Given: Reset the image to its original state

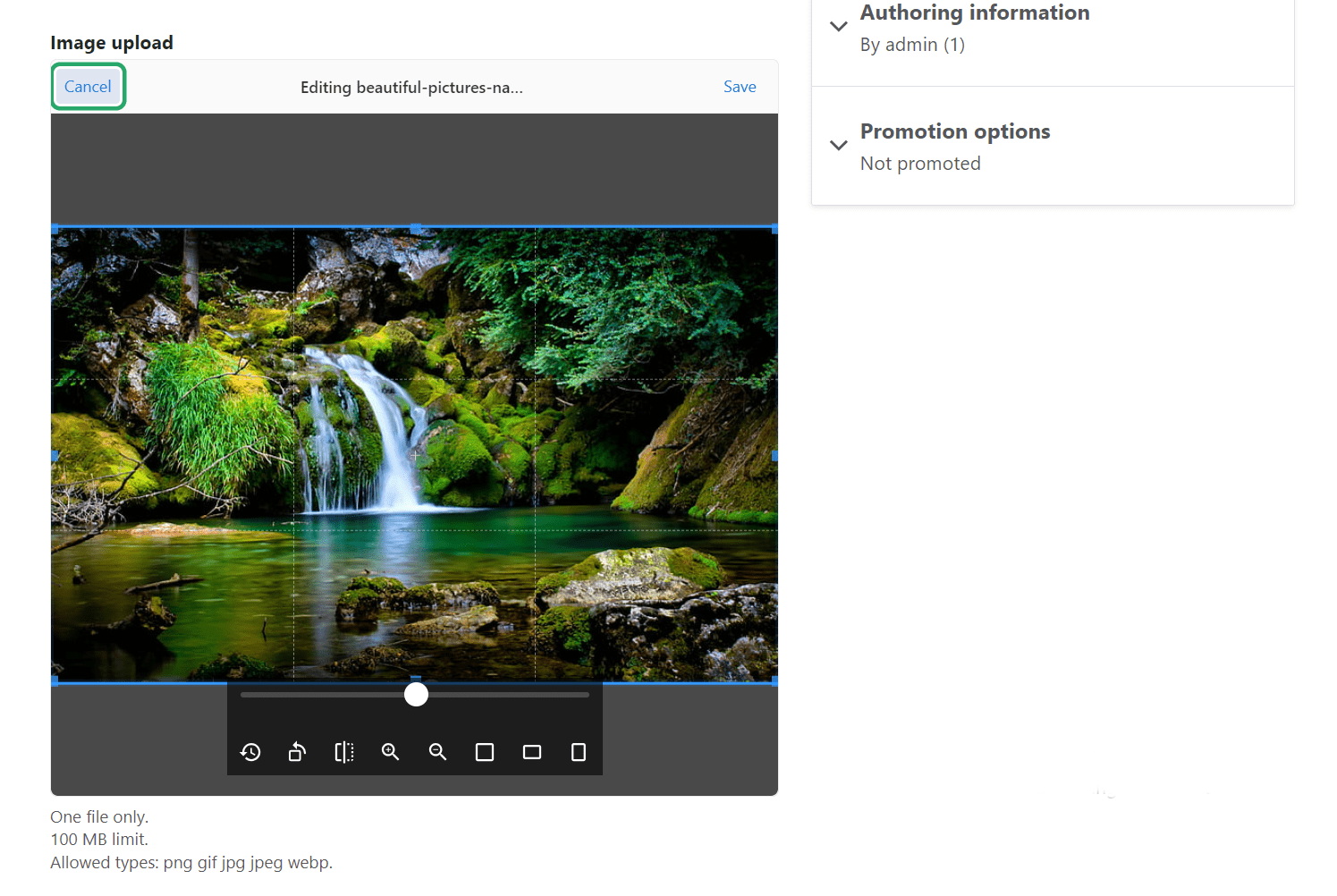Looking at the screenshot, I should click(250, 752).
